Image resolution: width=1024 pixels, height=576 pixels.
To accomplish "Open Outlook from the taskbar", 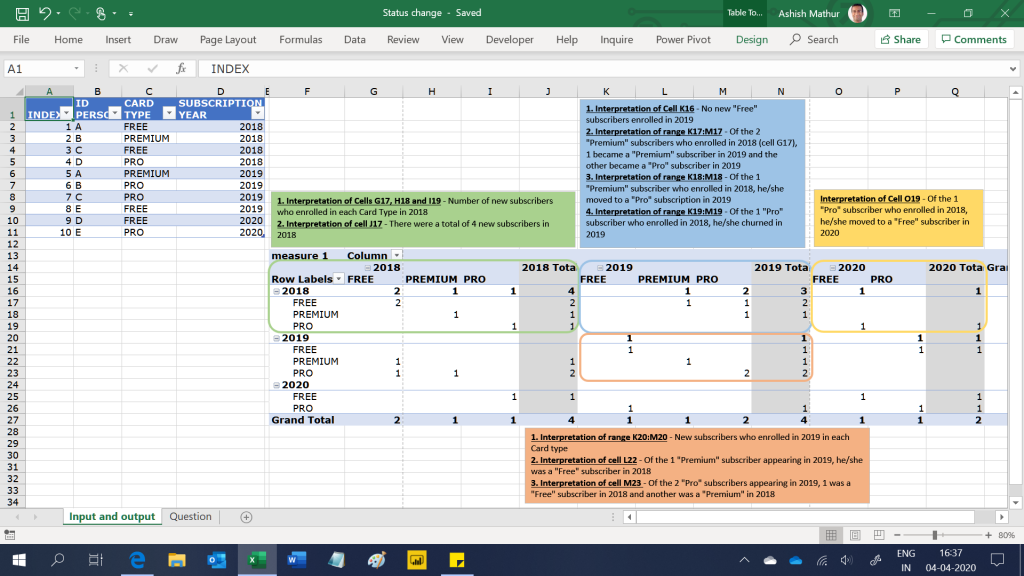I will coord(216,560).
